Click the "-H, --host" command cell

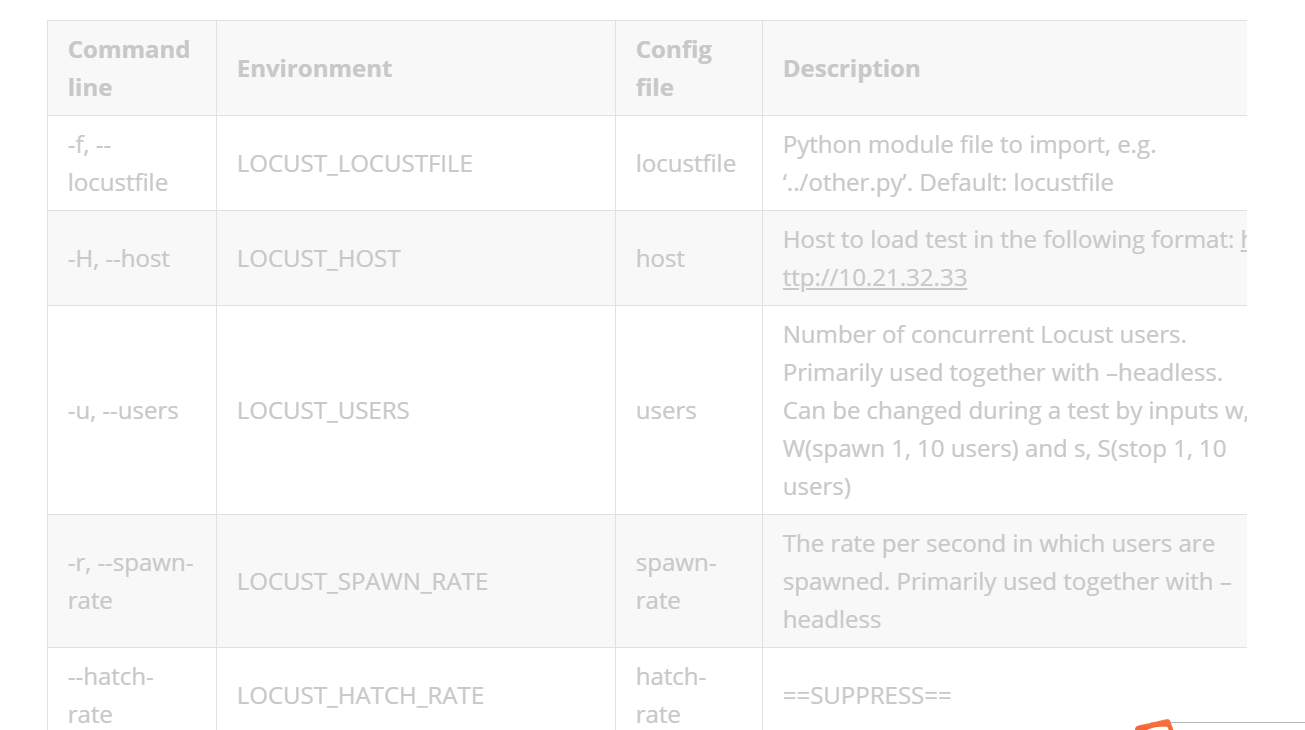(118, 259)
